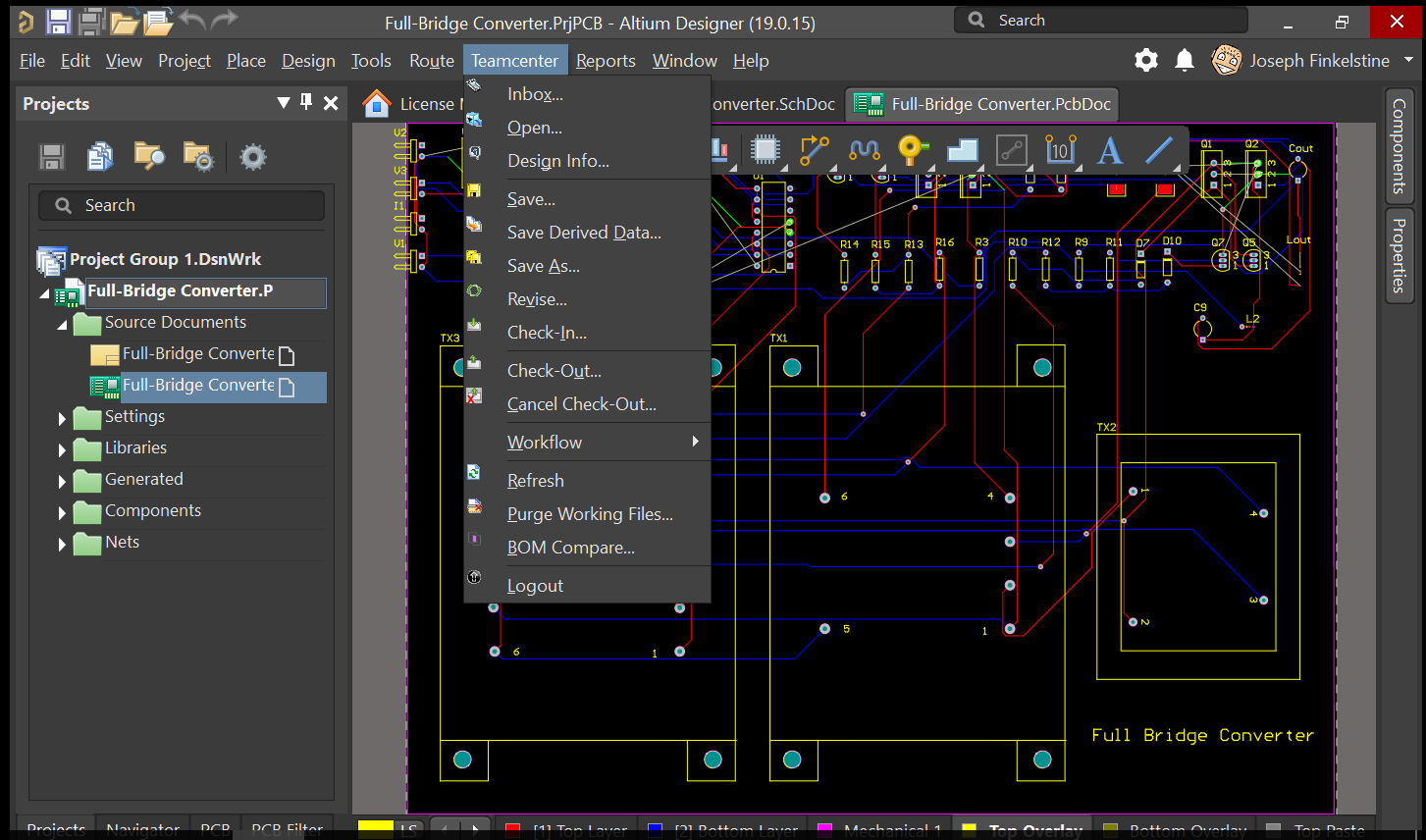Image resolution: width=1426 pixels, height=840 pixels.
Task: Select the Place Via tool
Action: pyautogui.click(x=913, y=149)
